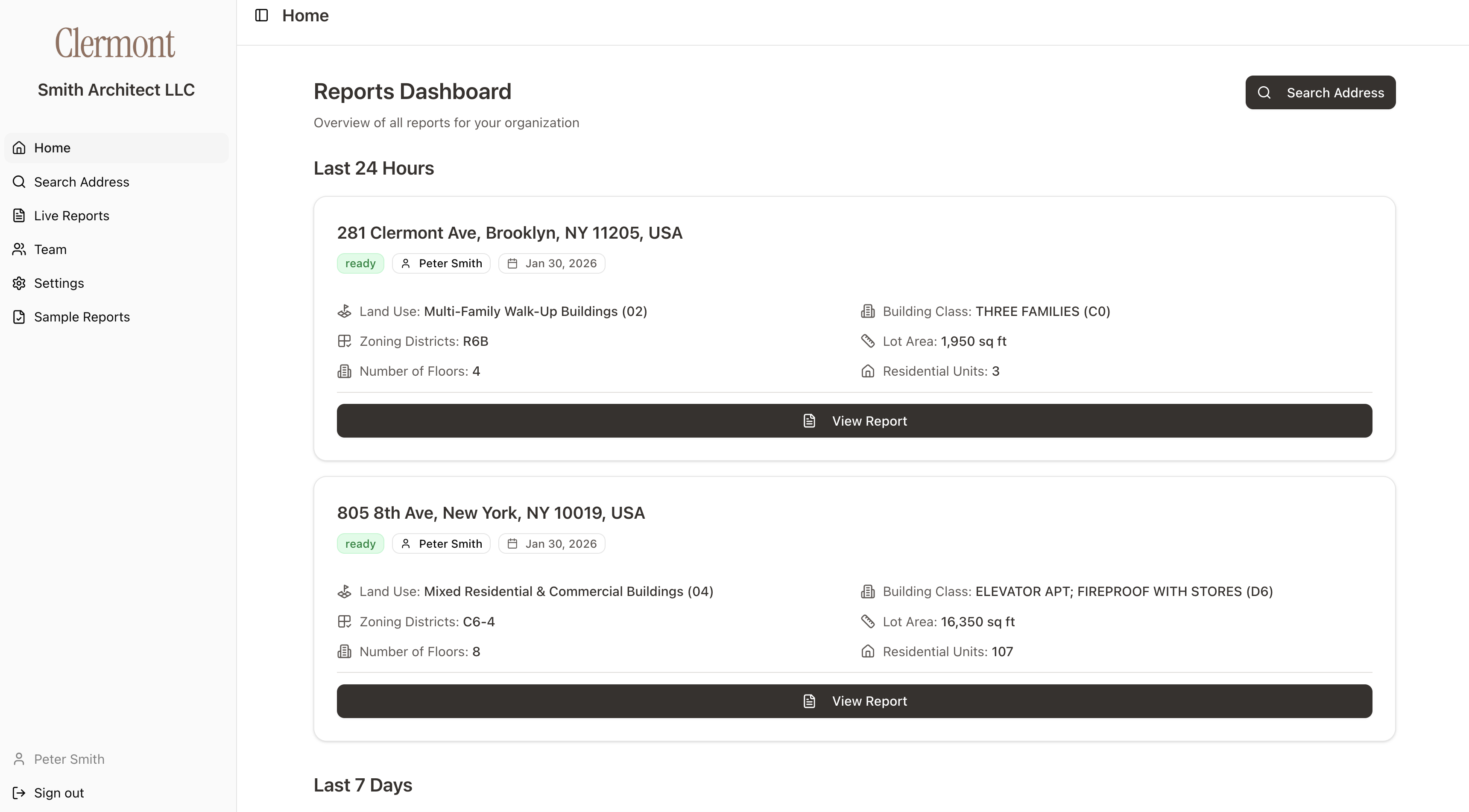Click the Settings gear icon
1469x812 pixels.
(x=19, y=283)
